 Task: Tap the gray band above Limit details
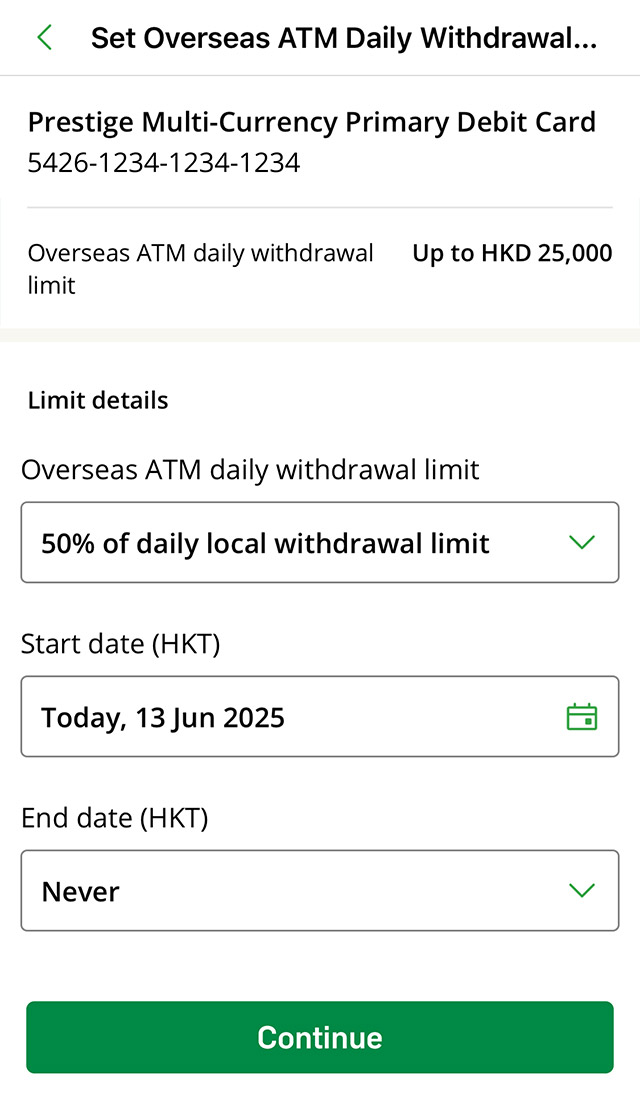[x=320, y=335]
